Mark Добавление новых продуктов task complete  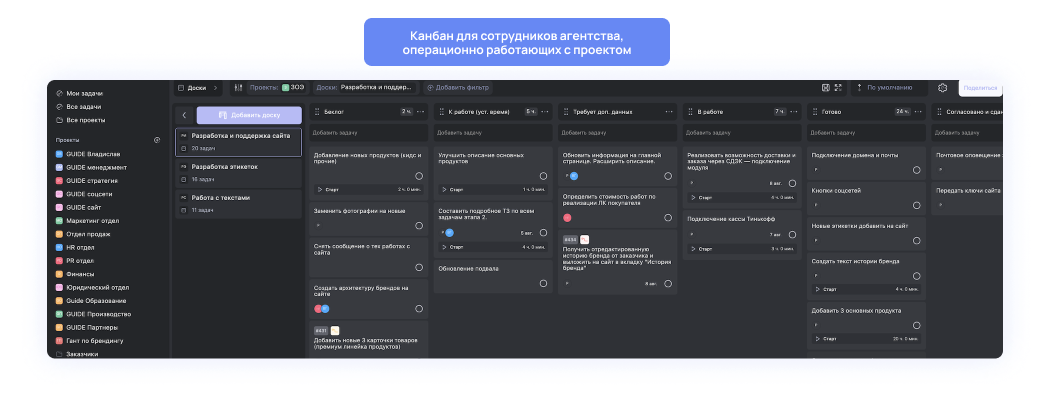point(419,176)
